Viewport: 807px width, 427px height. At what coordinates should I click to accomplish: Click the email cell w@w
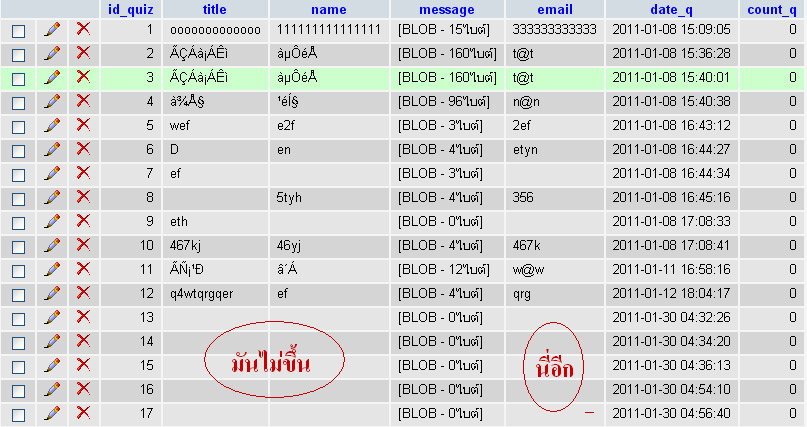(x=529, y=270)
